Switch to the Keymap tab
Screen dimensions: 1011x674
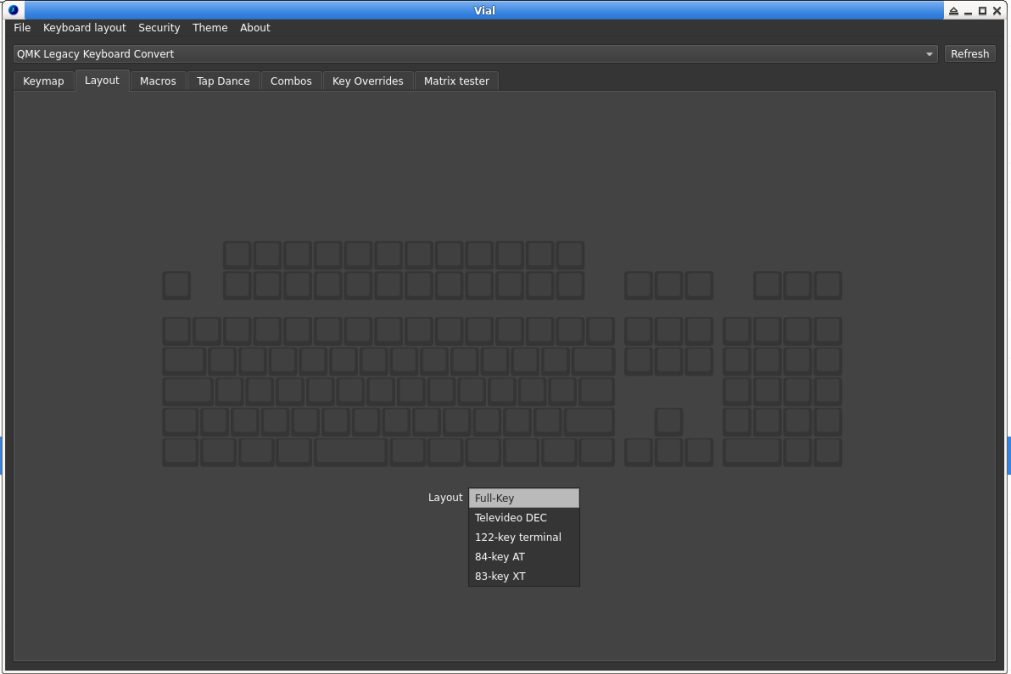tap(43, 80)
